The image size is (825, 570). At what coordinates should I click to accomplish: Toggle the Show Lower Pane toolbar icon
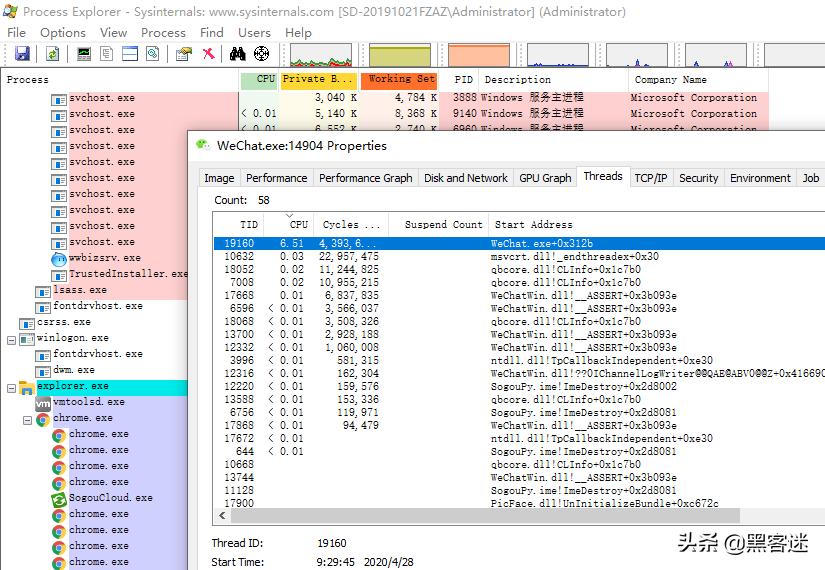[x=130, y=53]
